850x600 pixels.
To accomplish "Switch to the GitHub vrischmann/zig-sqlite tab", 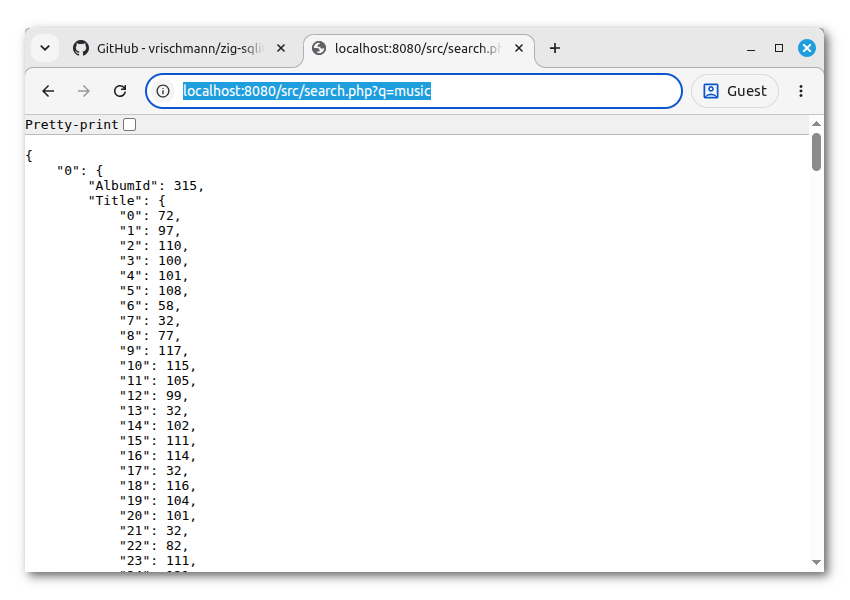I will click(x=179, y=48).
